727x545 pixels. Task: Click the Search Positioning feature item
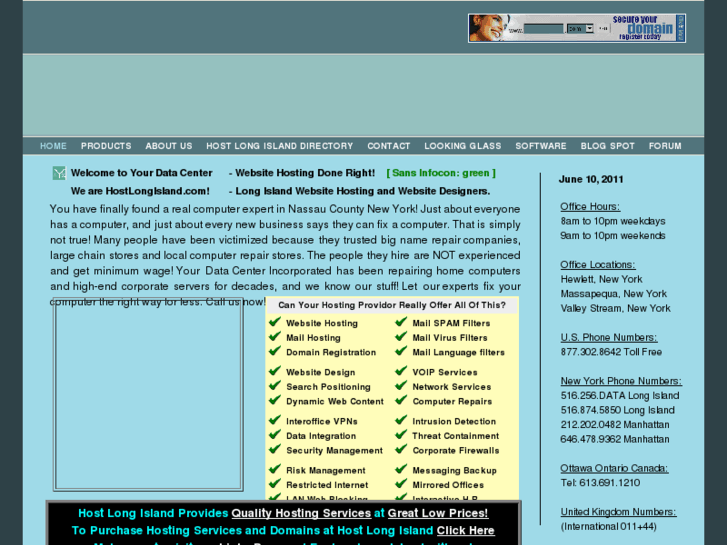328,387
